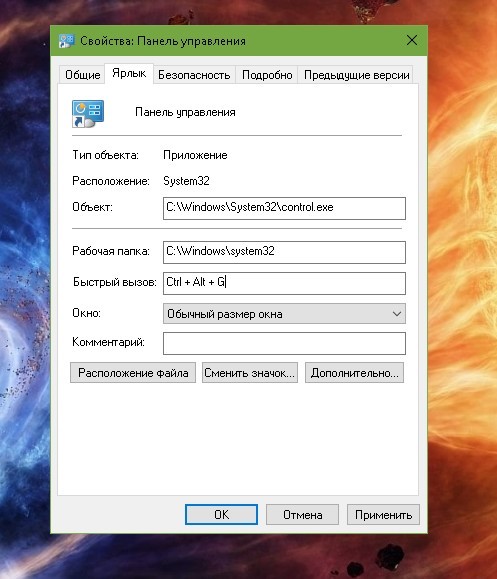Click the Дополнительно button
The image size is (497, 579).
coord(354,373)
